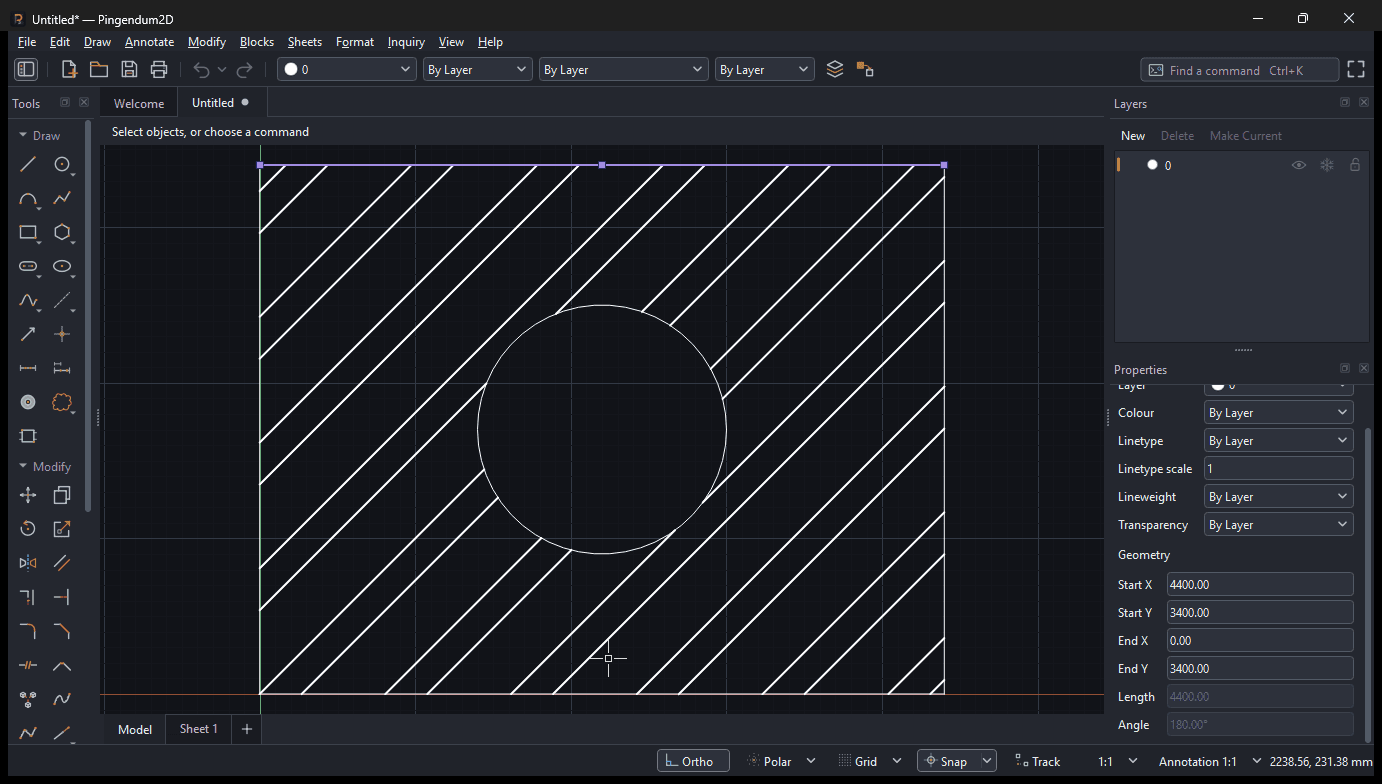This screenshot has height=784, width=1382.
Task: Open the Transparency dropdown
Action: 1279,525
